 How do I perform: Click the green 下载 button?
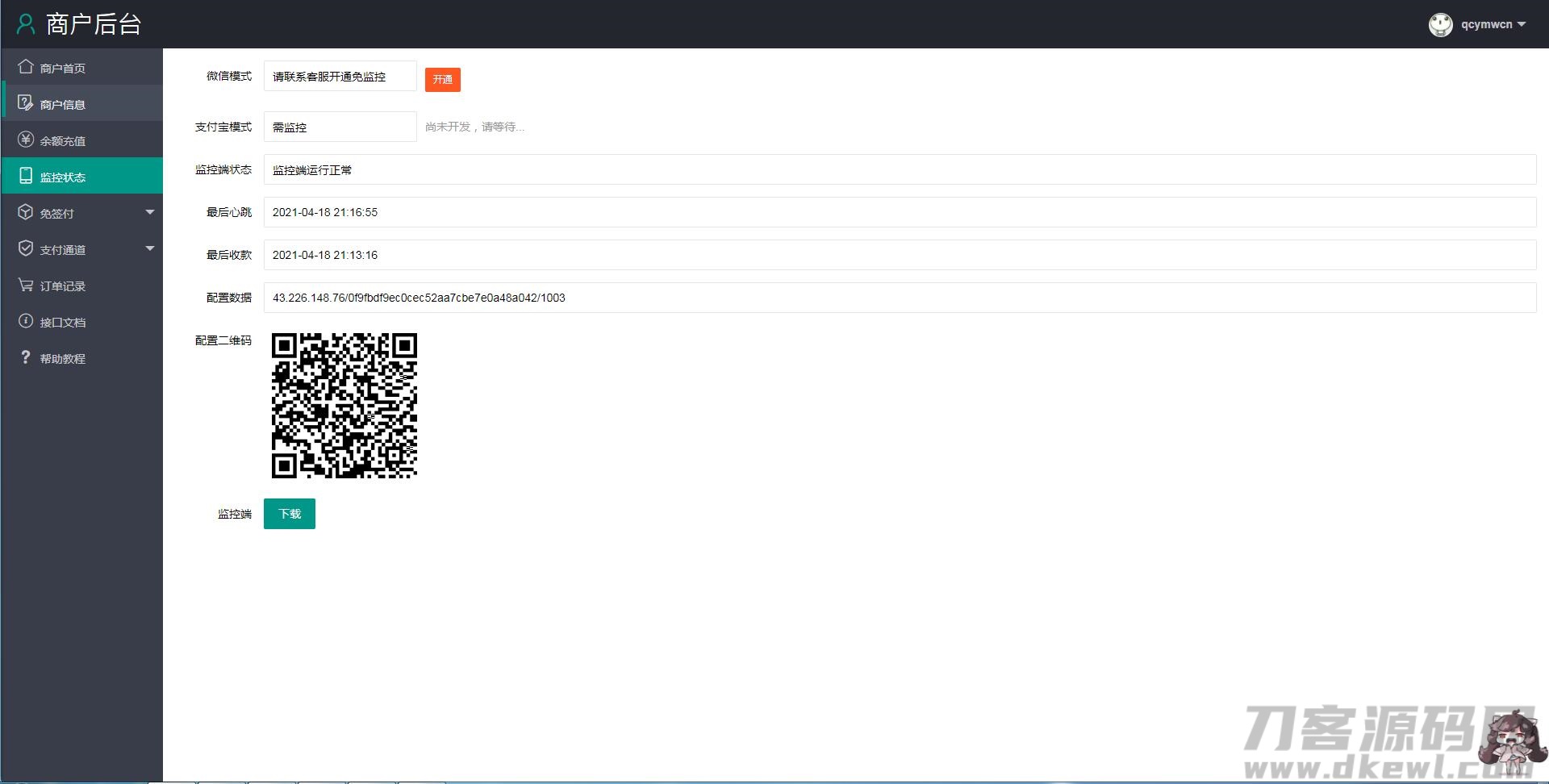[289, 514]
